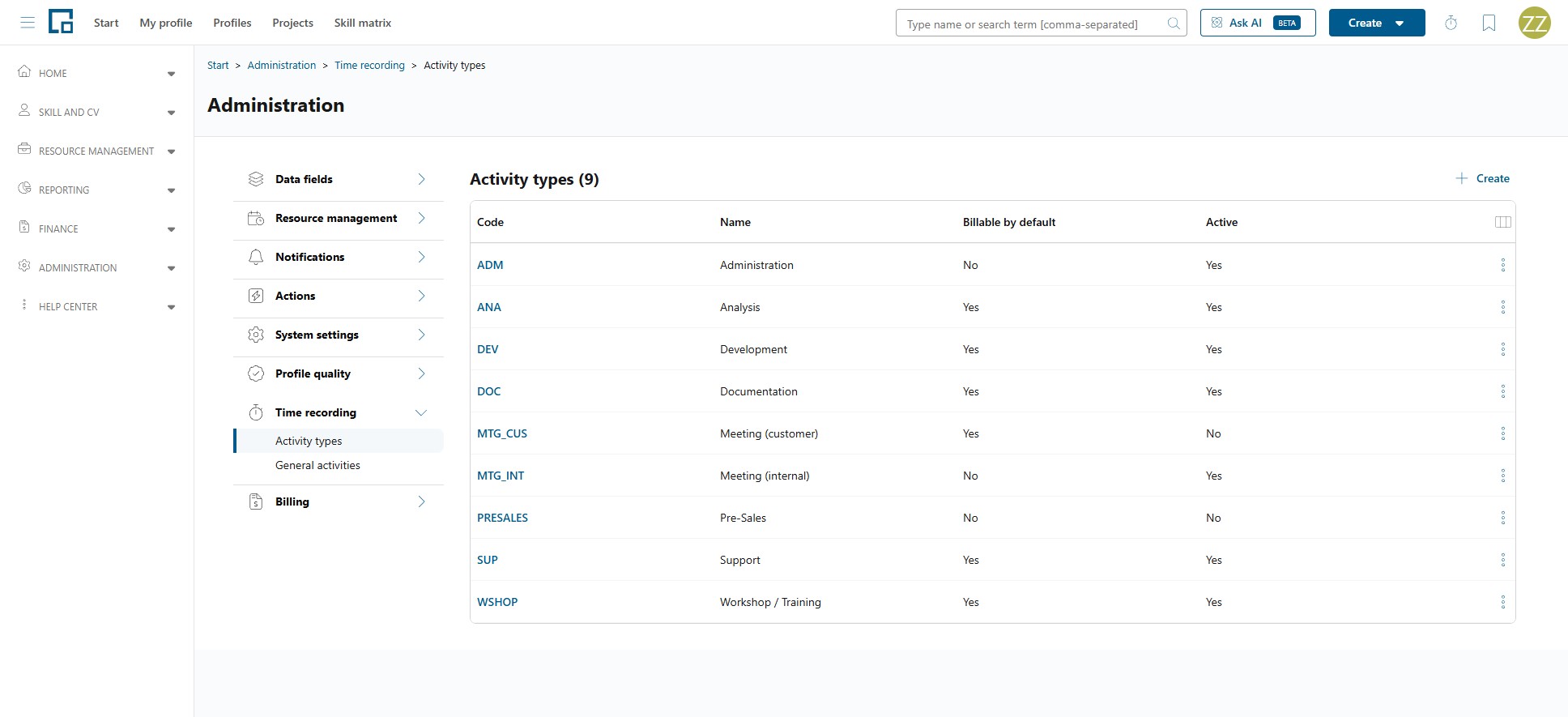The image size is (1568, 717).
Task: Follow the Time recording breadcrumb link
Action: [x=369, y=66]
